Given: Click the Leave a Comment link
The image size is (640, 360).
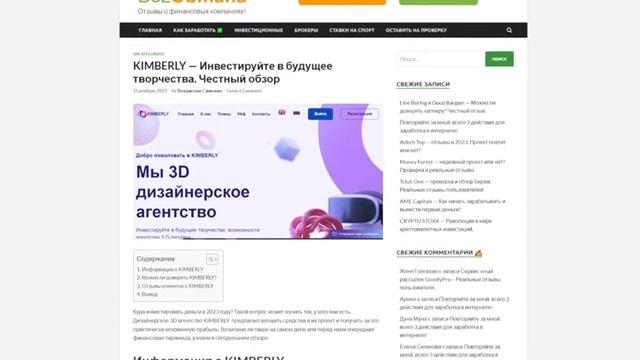Looking at the screenshot, I should click(x=244, y=91).
